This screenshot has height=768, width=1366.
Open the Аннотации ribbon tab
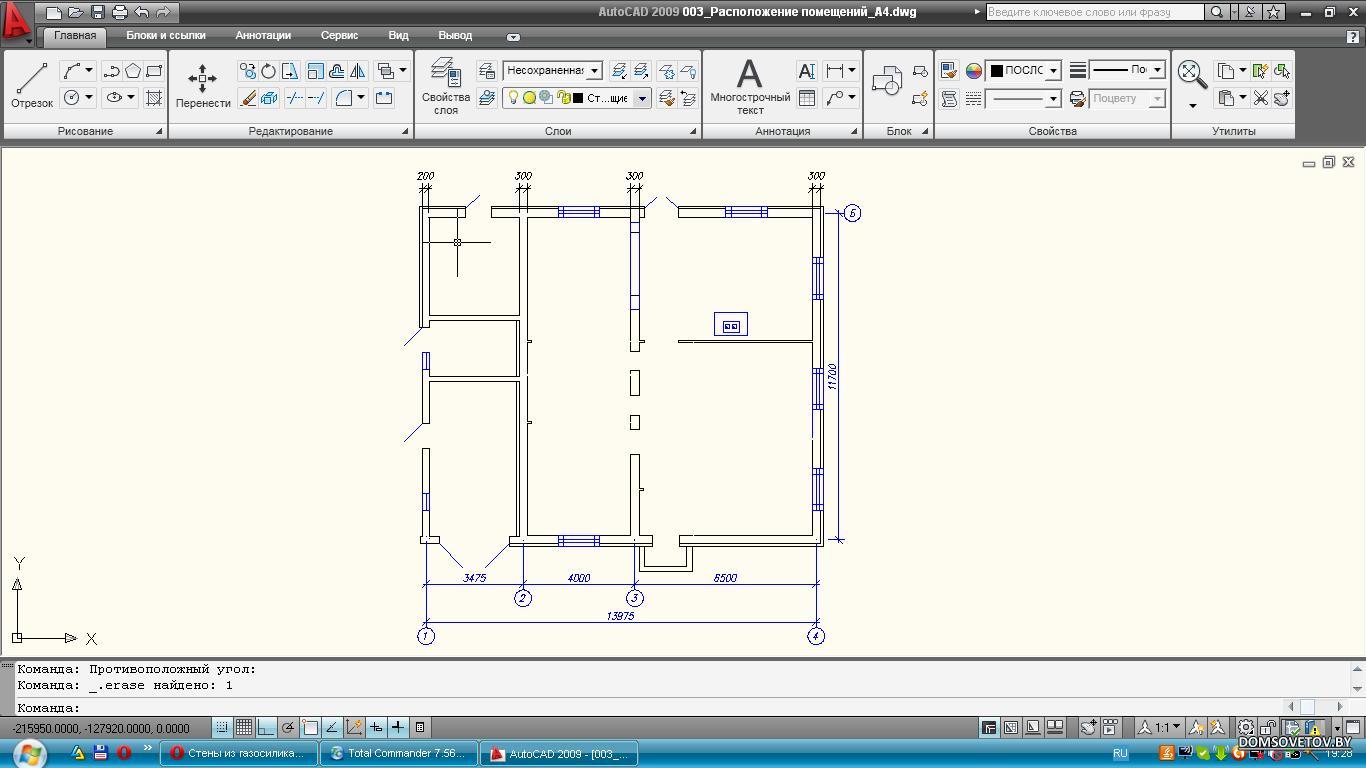tap(263, 35)
